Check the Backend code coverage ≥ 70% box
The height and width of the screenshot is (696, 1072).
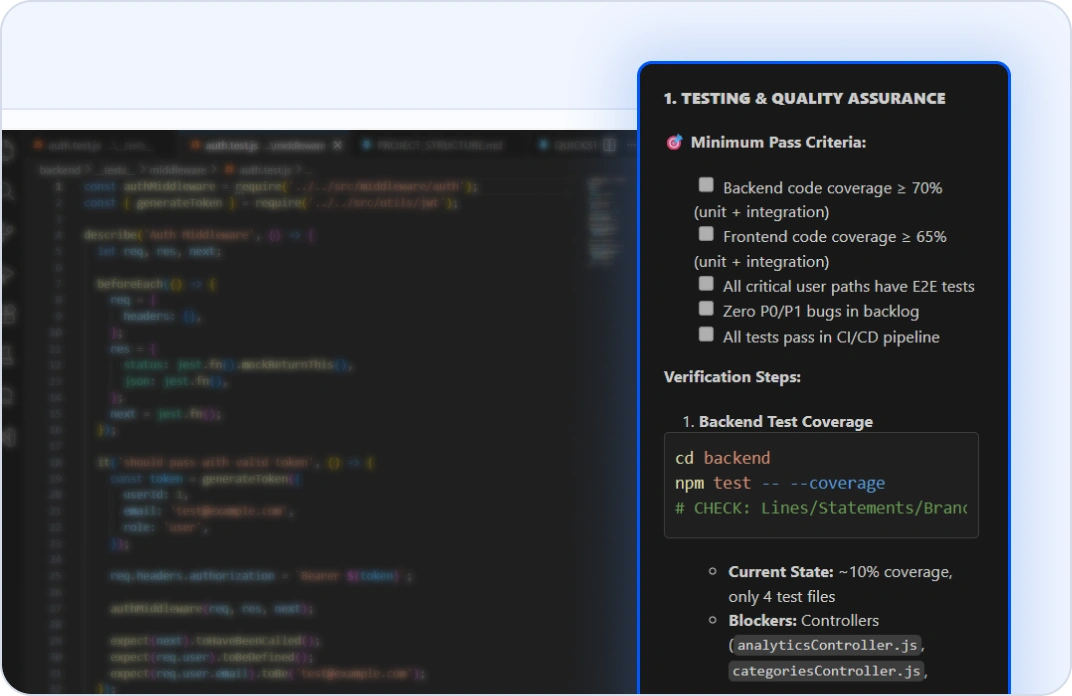click(706, 185)
